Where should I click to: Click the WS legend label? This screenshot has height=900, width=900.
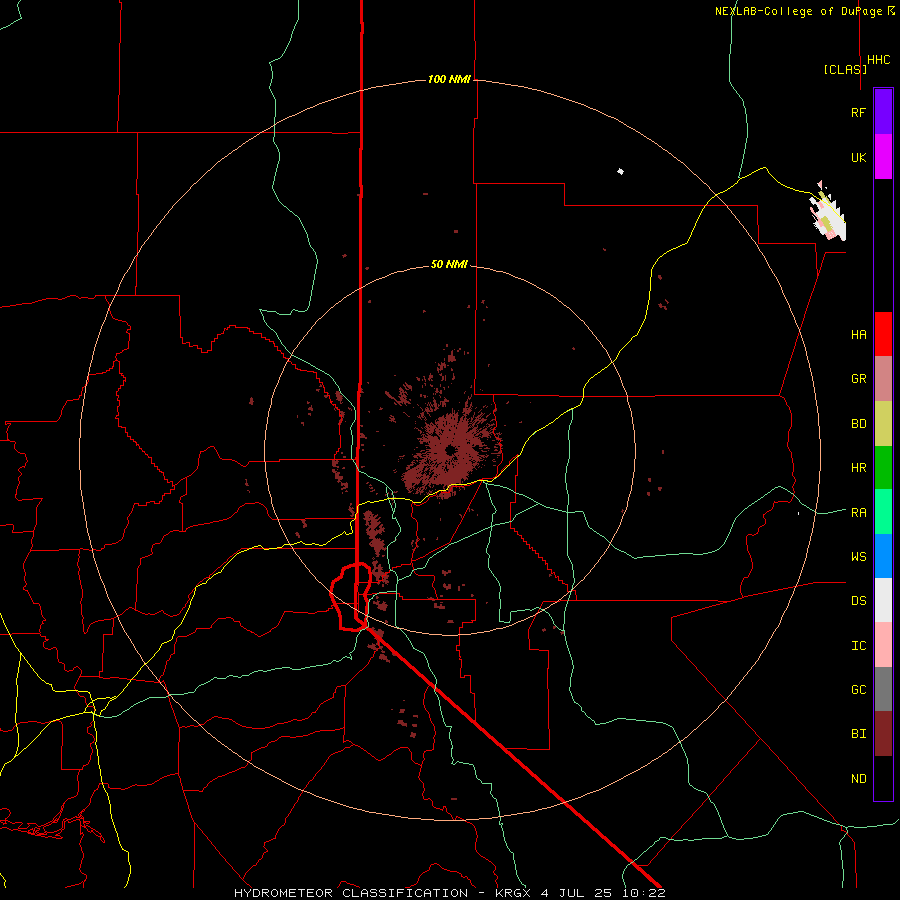859,556
